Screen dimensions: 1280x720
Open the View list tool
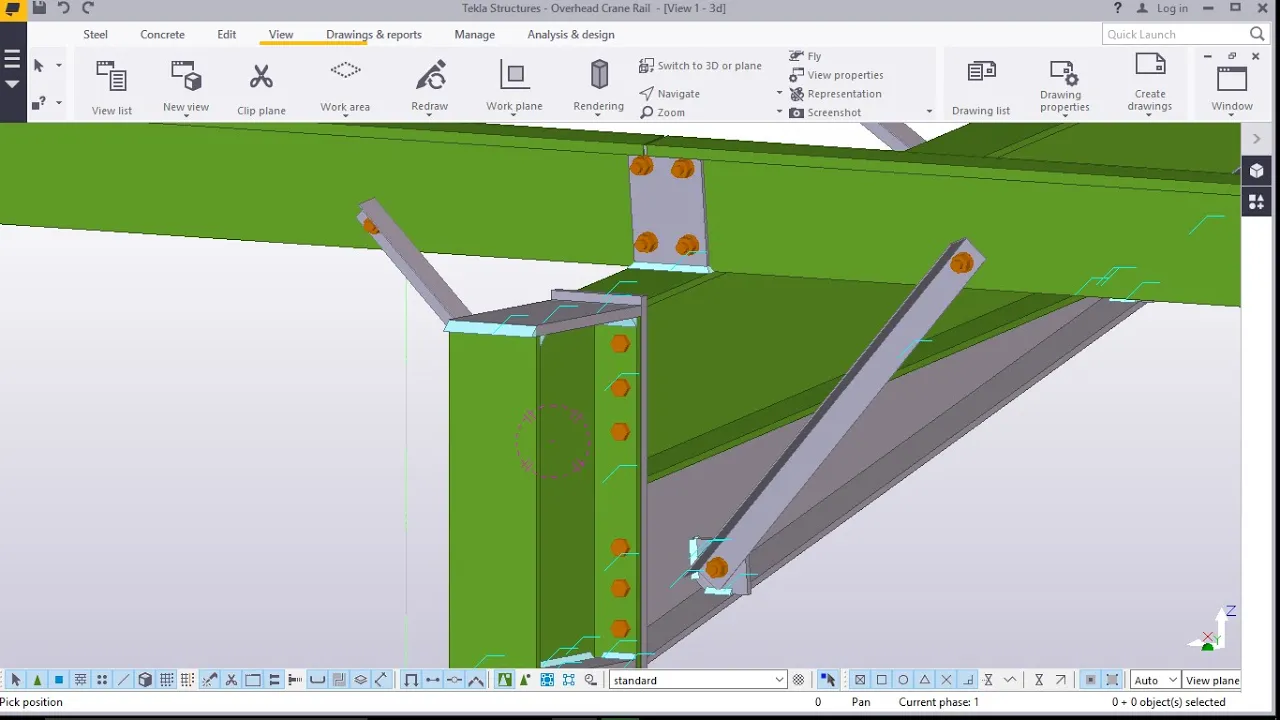point(111,87)
